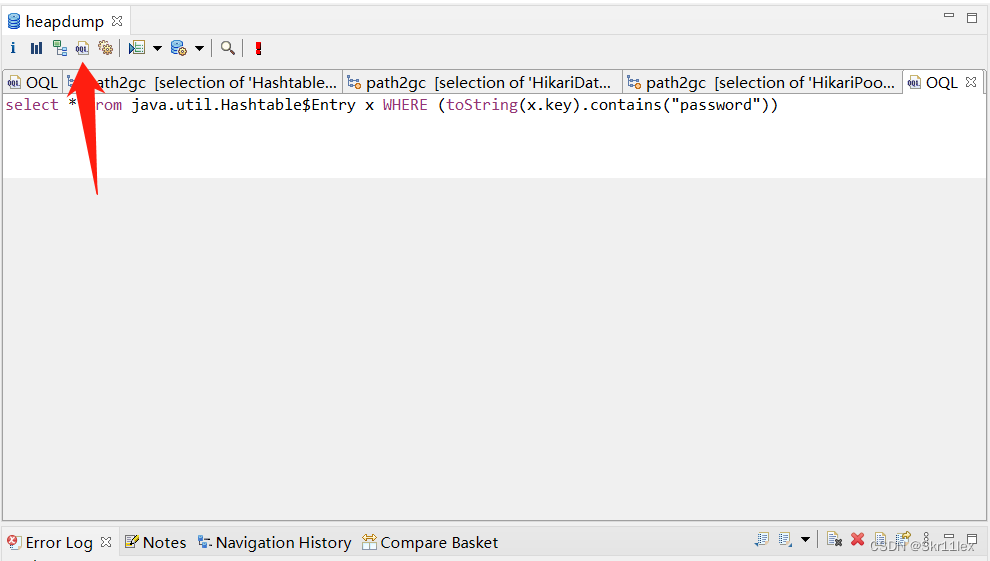The image size is (990, 561).
Task: Open the Notes view tab
Action: point(155,543)
